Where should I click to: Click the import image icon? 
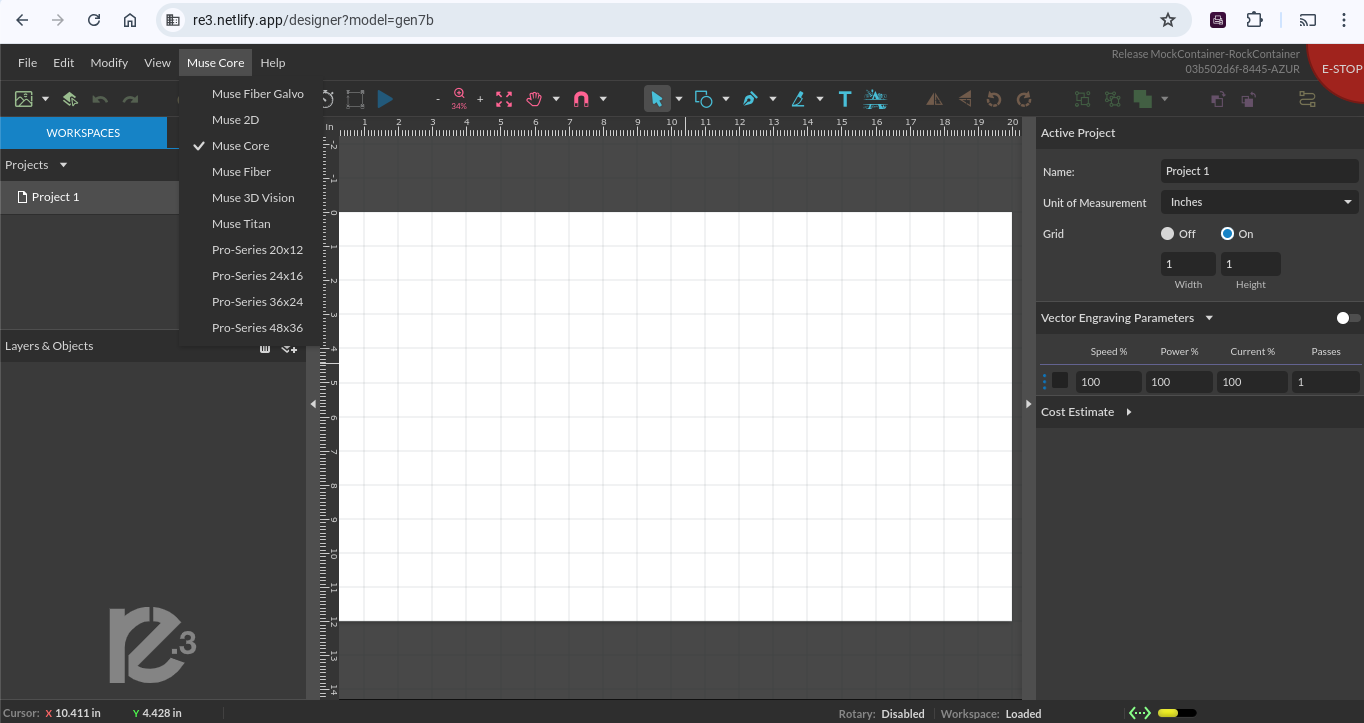(x=24, y=99)
